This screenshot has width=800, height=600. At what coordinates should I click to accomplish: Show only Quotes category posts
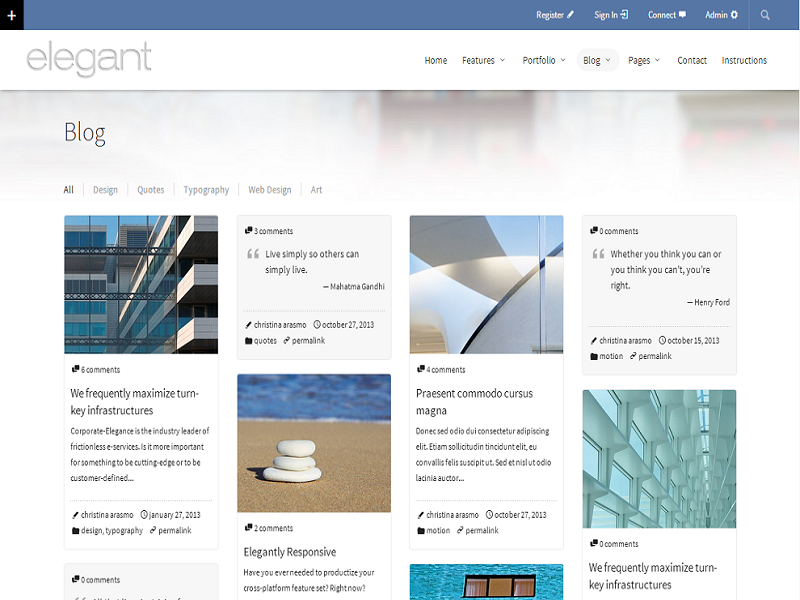pos(151,190)
